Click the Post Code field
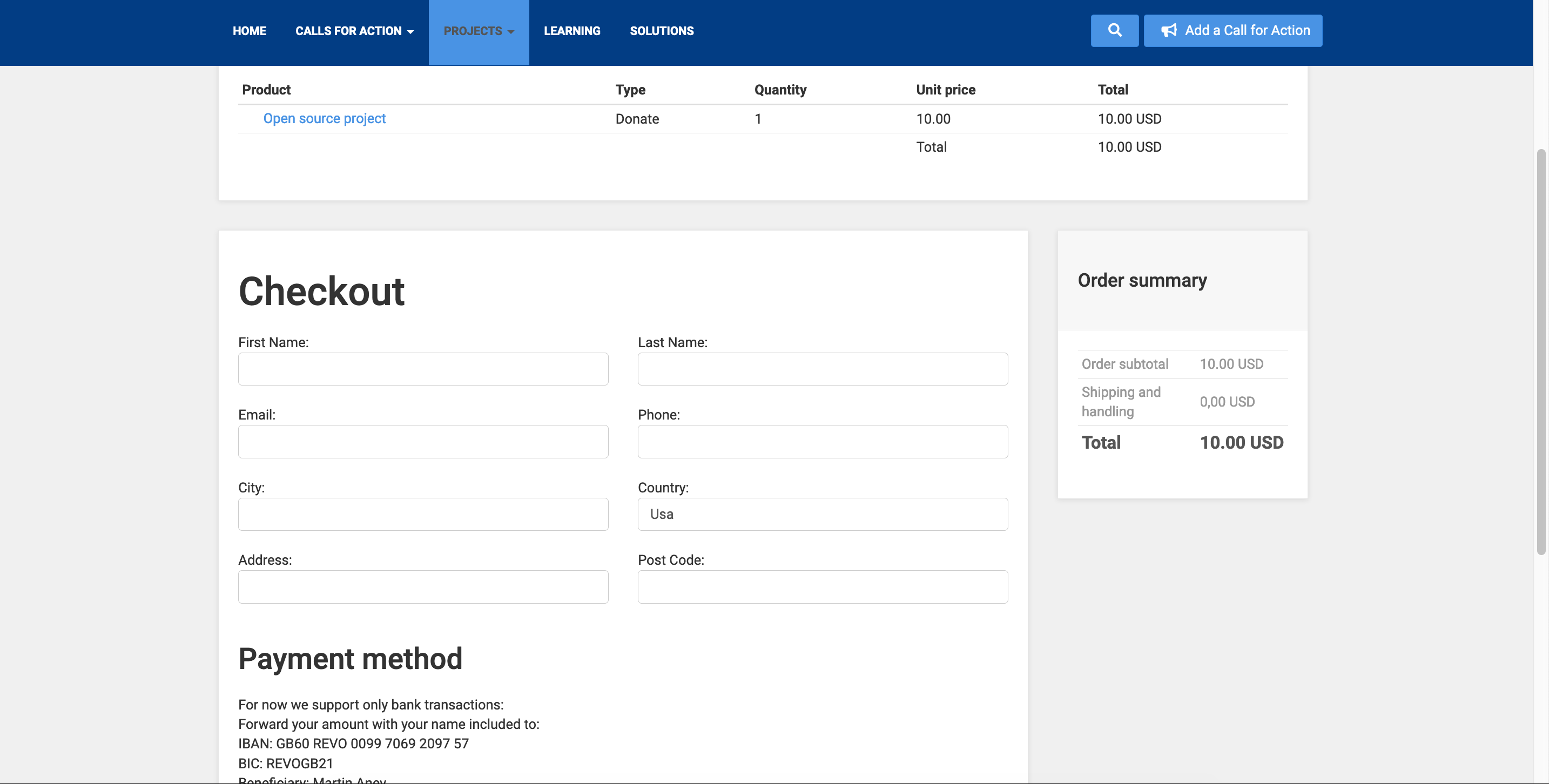This screenshot has height=784, width=1549. 822,586
